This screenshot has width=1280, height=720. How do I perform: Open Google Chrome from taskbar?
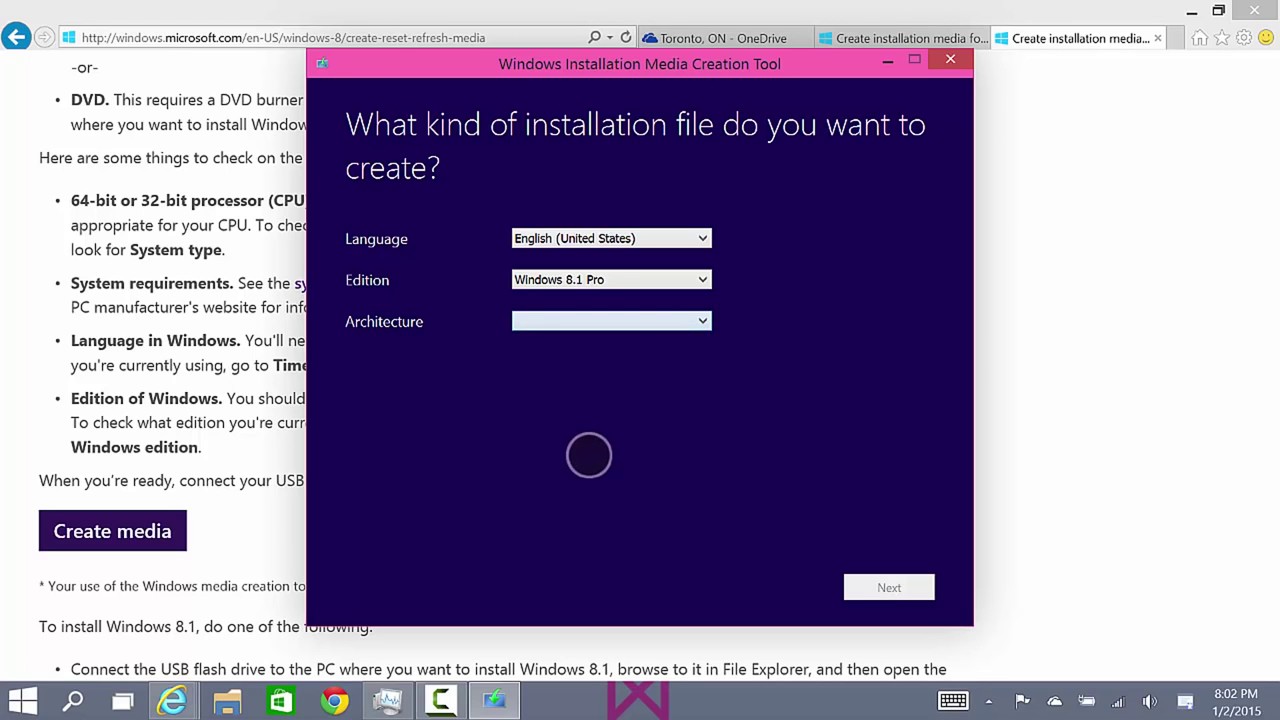(x=334, y=701)
